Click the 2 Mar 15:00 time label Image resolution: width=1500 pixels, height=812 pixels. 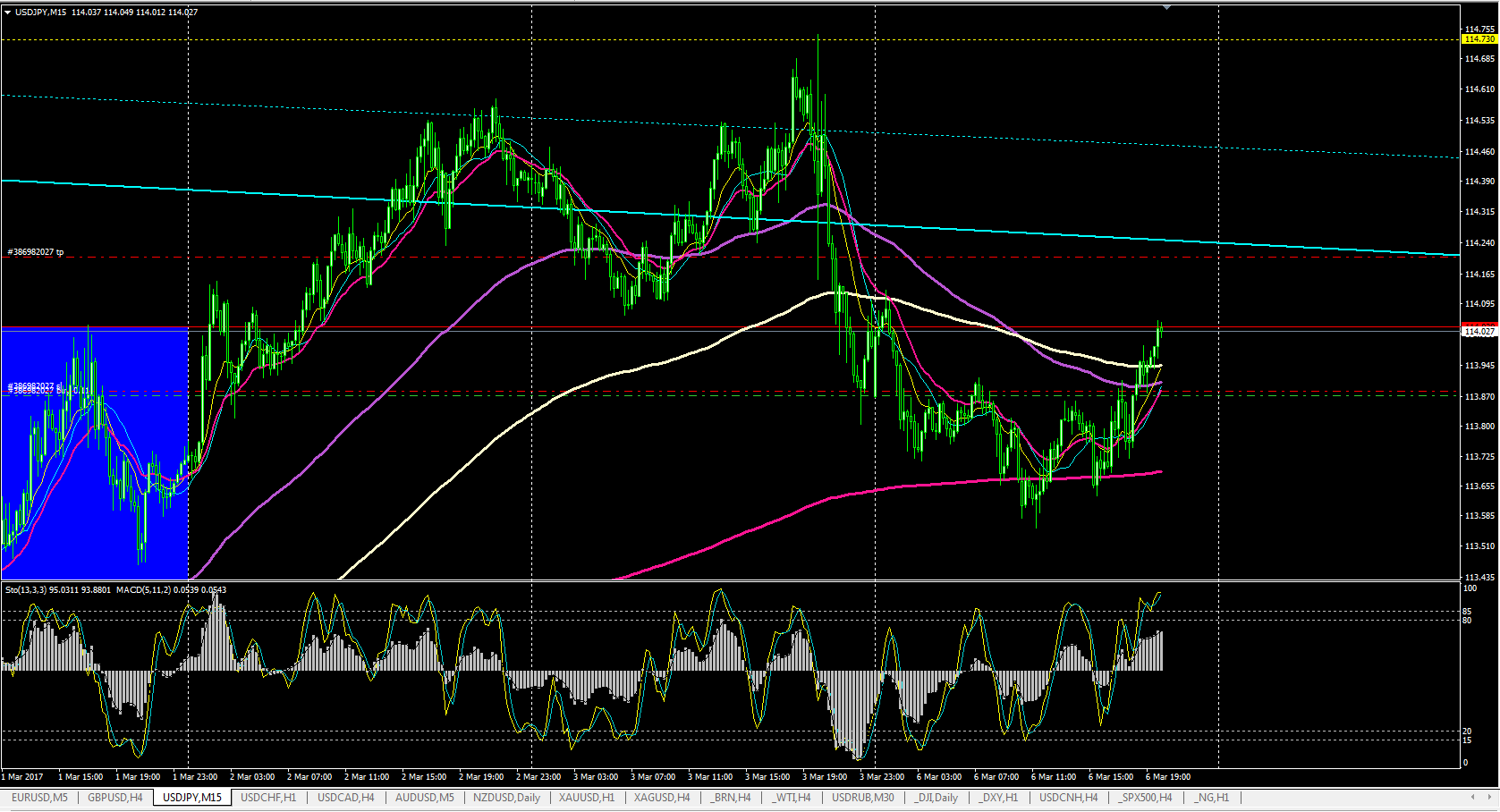coord(424,777)
